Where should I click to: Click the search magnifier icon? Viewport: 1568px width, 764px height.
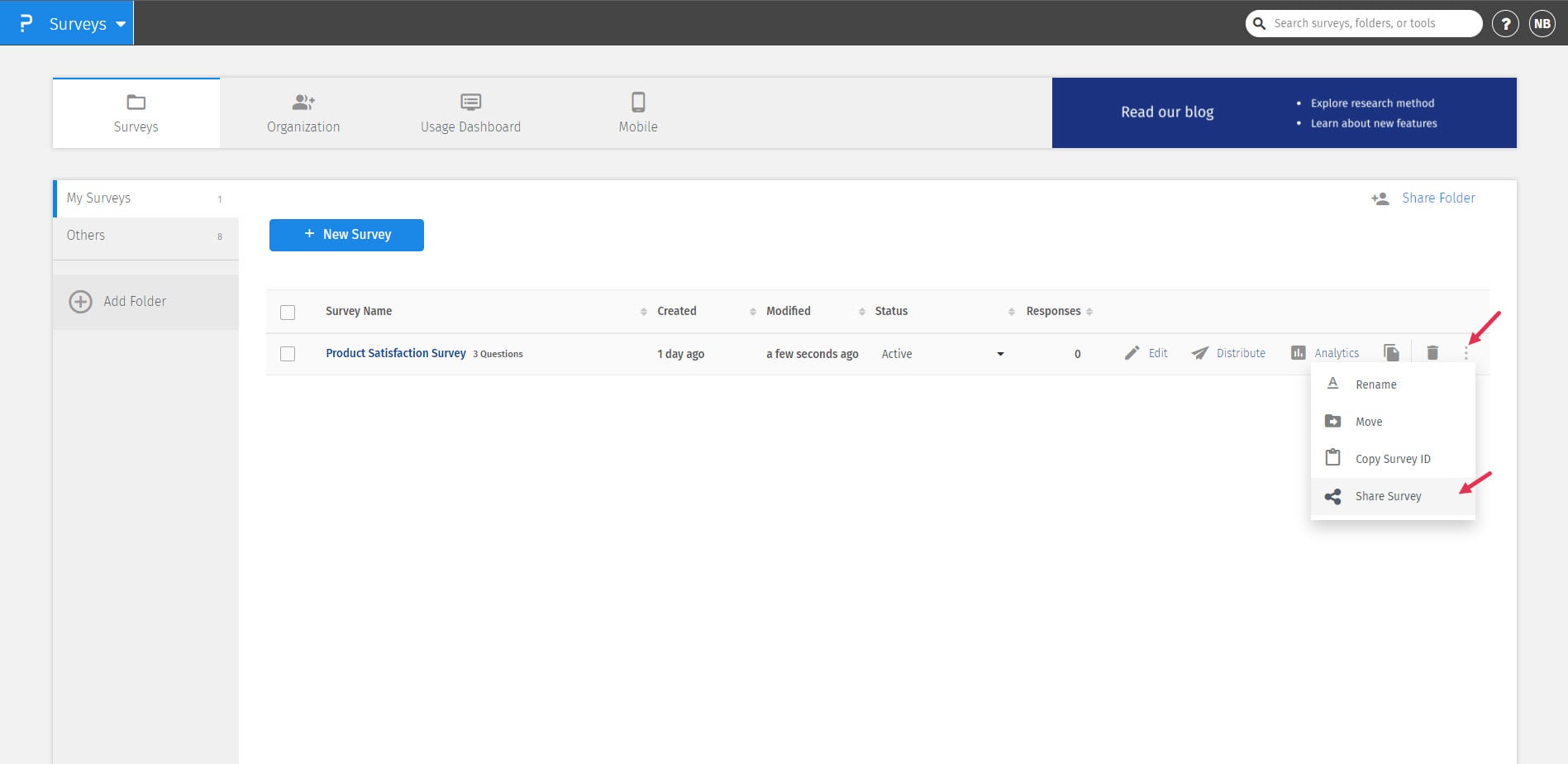click(1259, 23)
